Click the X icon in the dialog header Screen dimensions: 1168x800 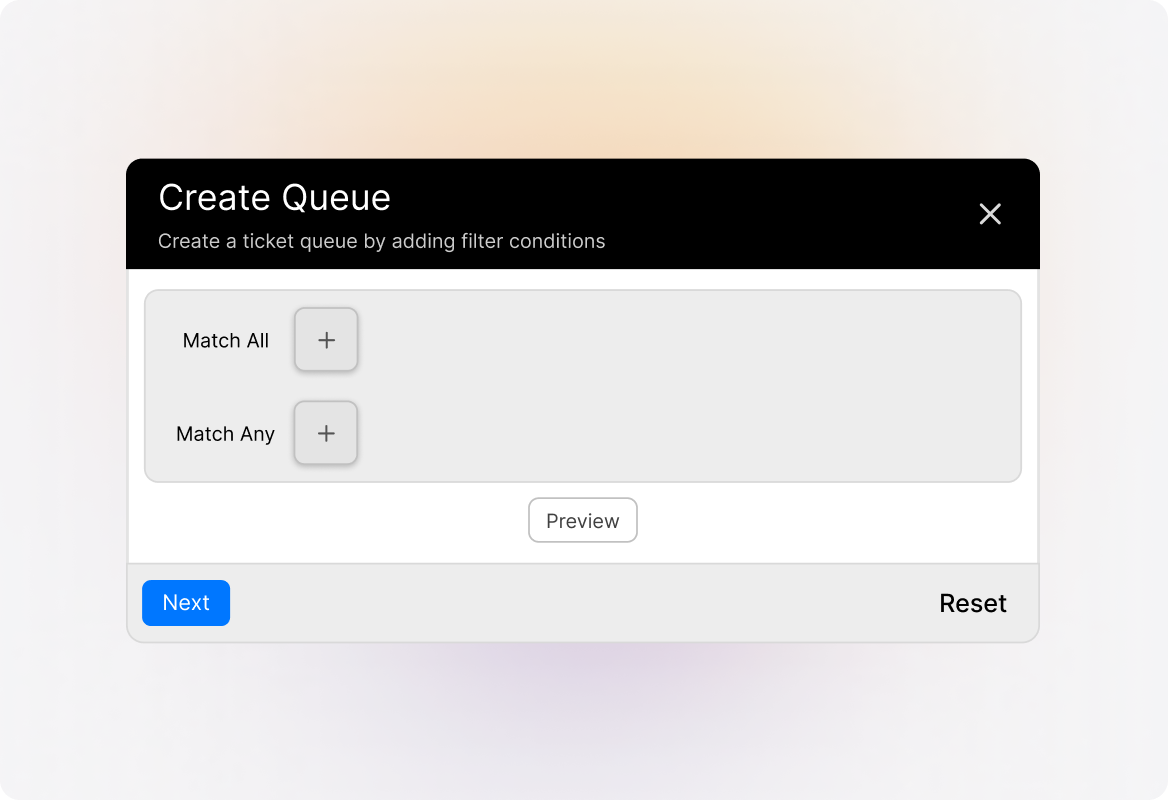[x=990, y=214]
